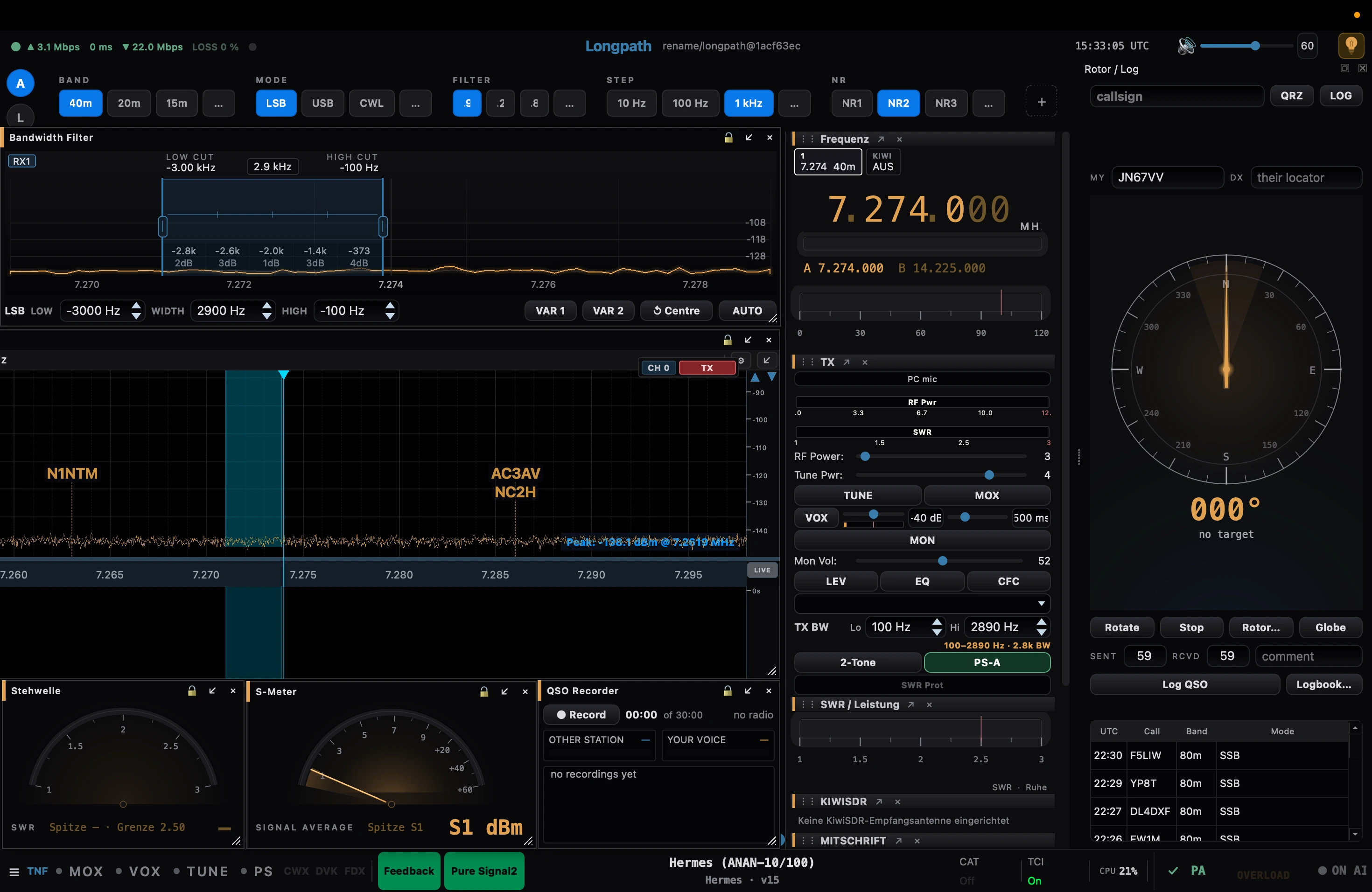Image resolution: width=1372 pixels, height=892 pixels.
Task: Toggle VOX in the TX panel
Action: 816,518
